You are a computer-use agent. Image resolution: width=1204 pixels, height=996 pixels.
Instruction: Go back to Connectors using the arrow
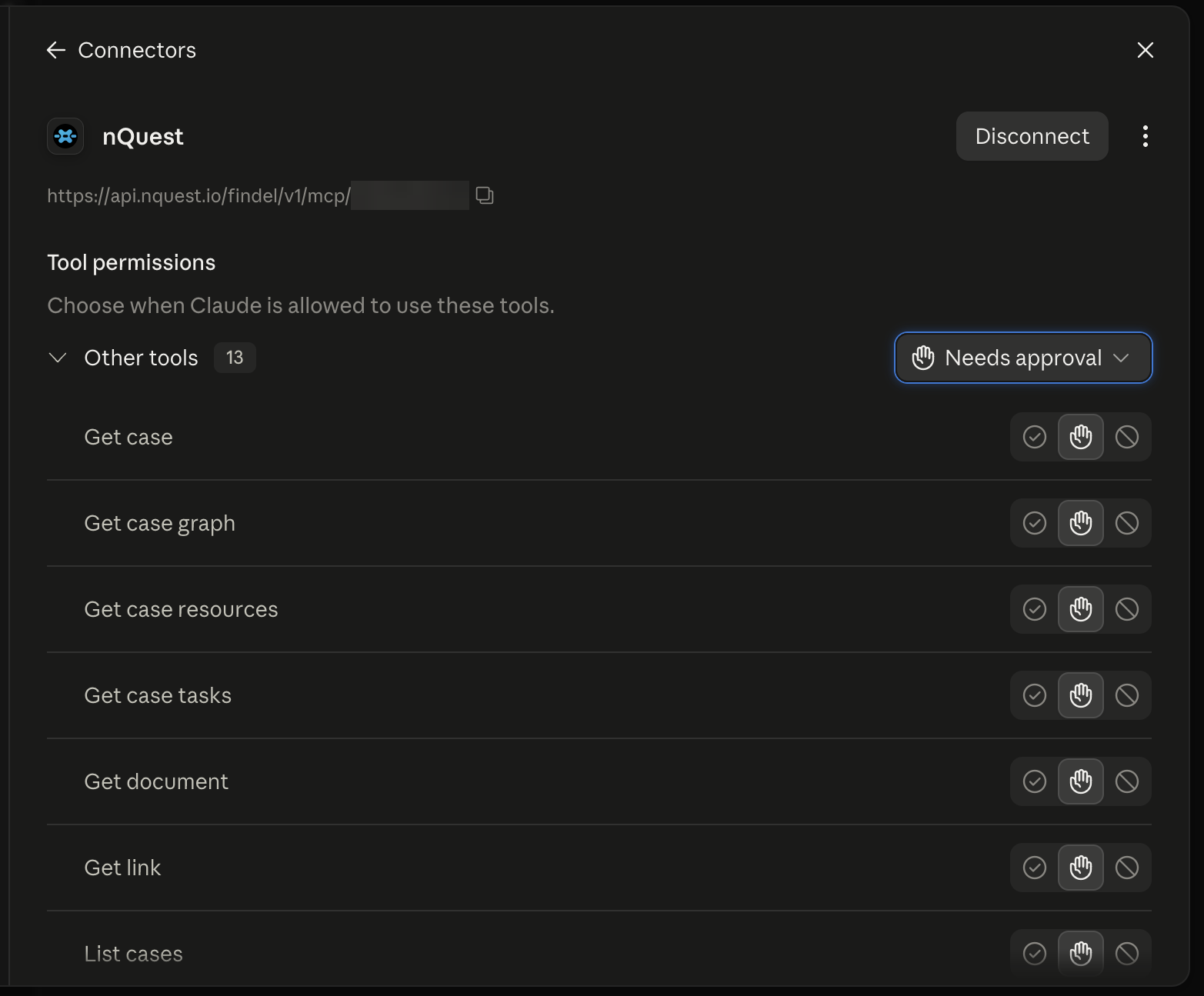click(x=56, y=51)
